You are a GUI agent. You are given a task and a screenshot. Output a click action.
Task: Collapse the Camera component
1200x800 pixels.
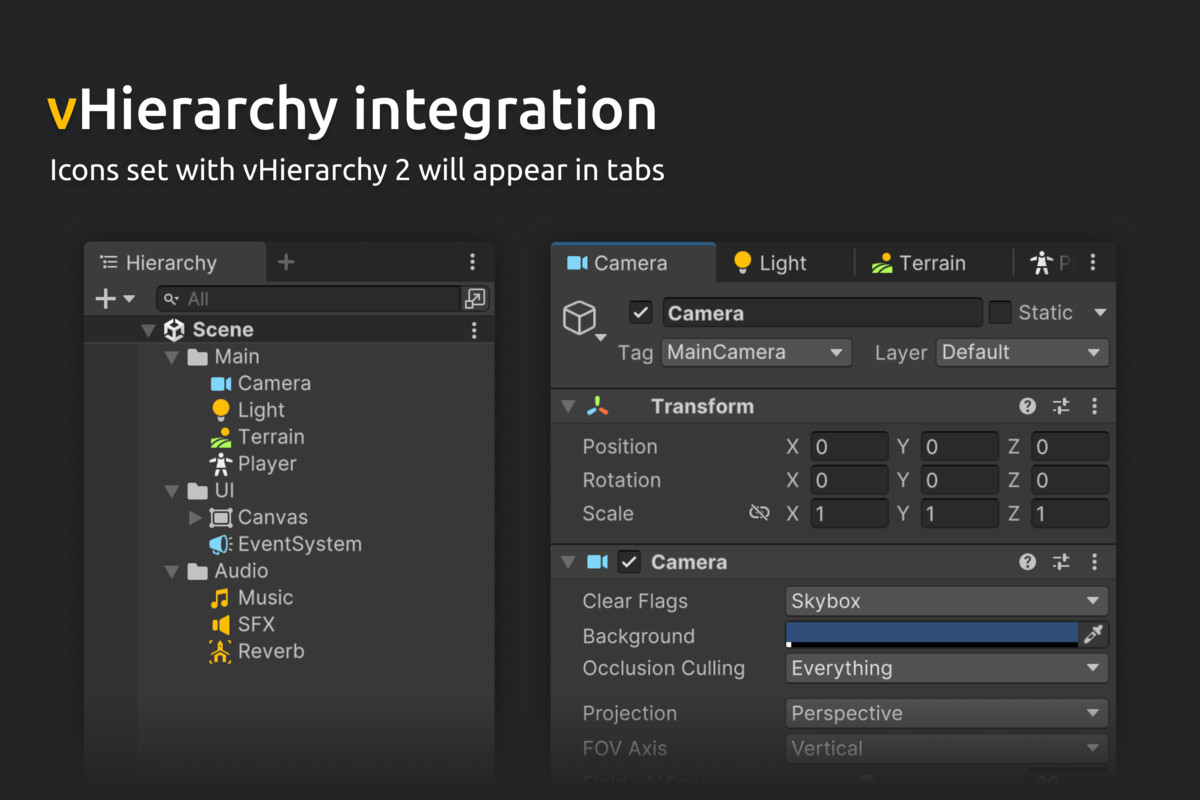568,562
